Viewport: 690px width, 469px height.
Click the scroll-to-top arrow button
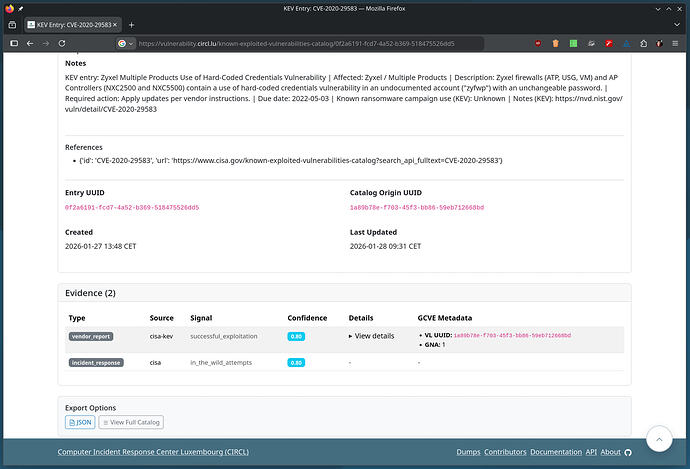click(661, 439)
